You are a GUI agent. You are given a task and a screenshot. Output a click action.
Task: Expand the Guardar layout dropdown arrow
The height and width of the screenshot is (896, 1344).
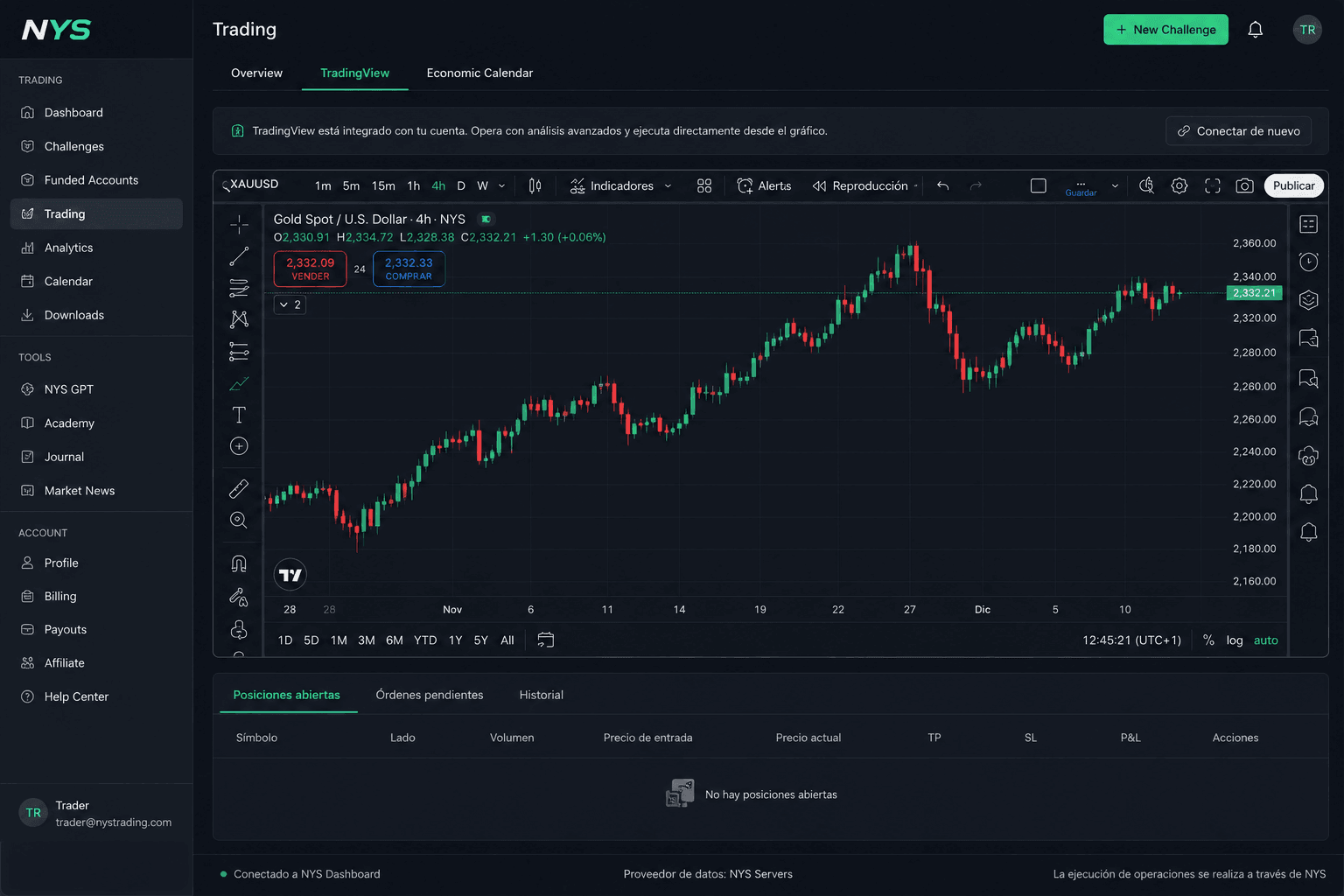click(1115, 185)
